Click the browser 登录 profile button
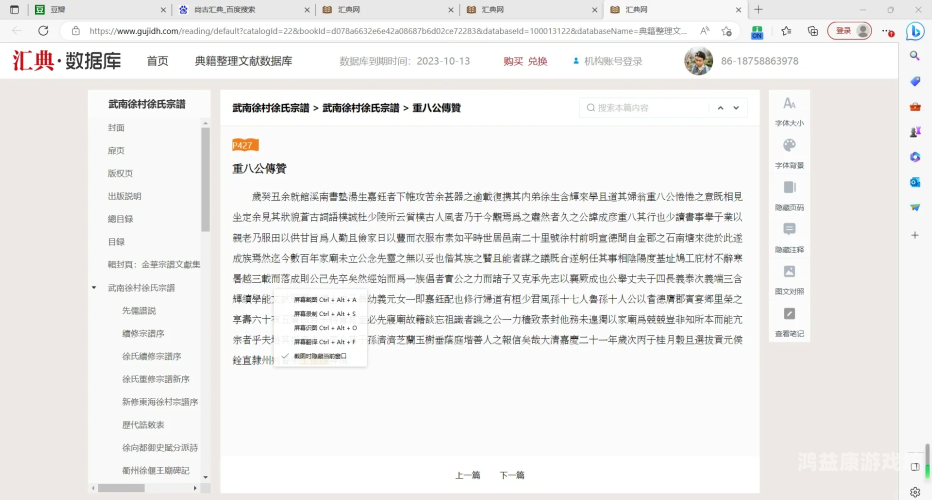The height and width of the screenshot is (500, 932). tap(849, 31)
